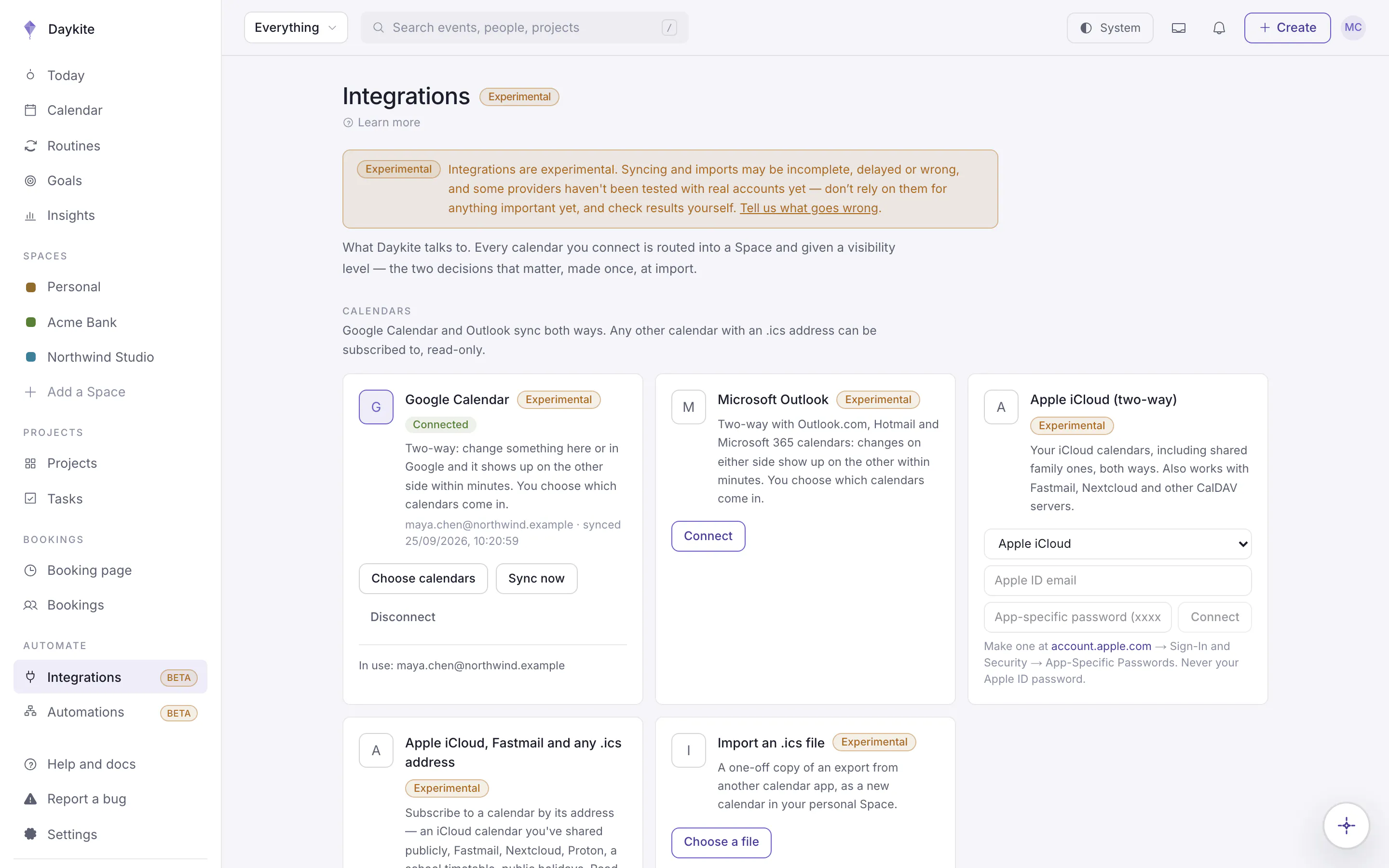Open the account.apple.com link
Screen dimensions: 1389x868
pos(1101,646)
